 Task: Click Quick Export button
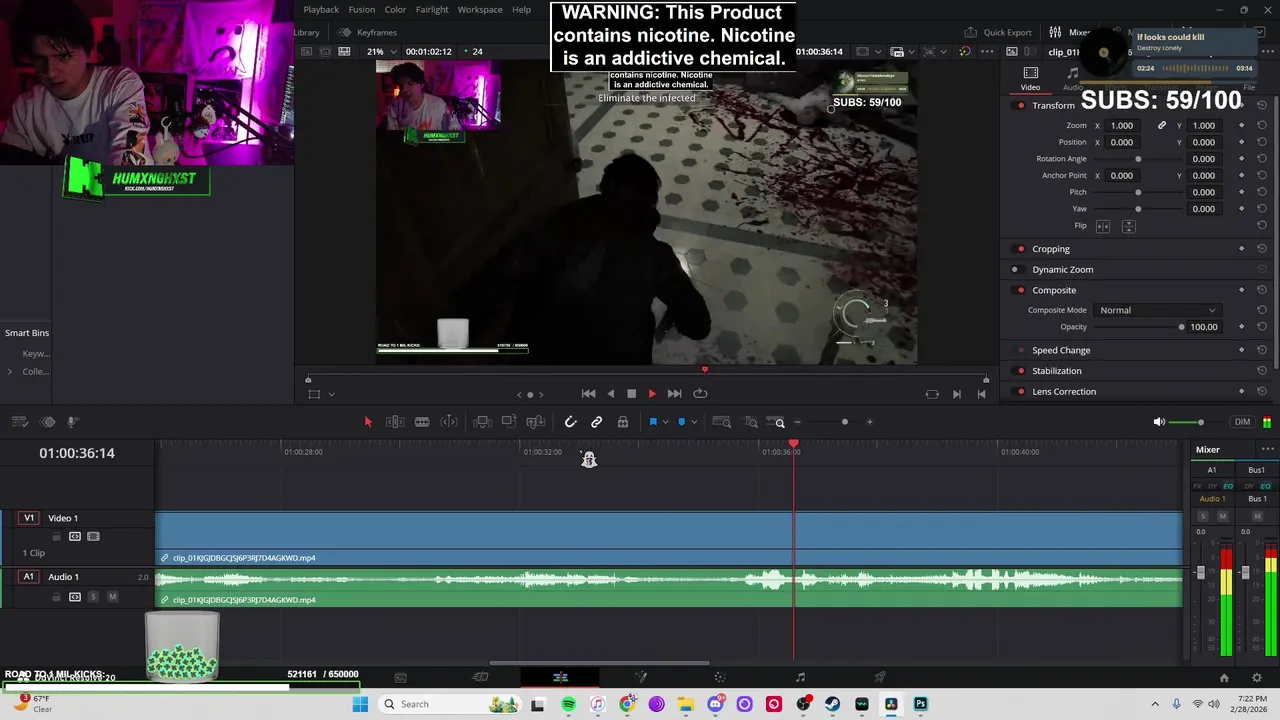coord(998,32)
